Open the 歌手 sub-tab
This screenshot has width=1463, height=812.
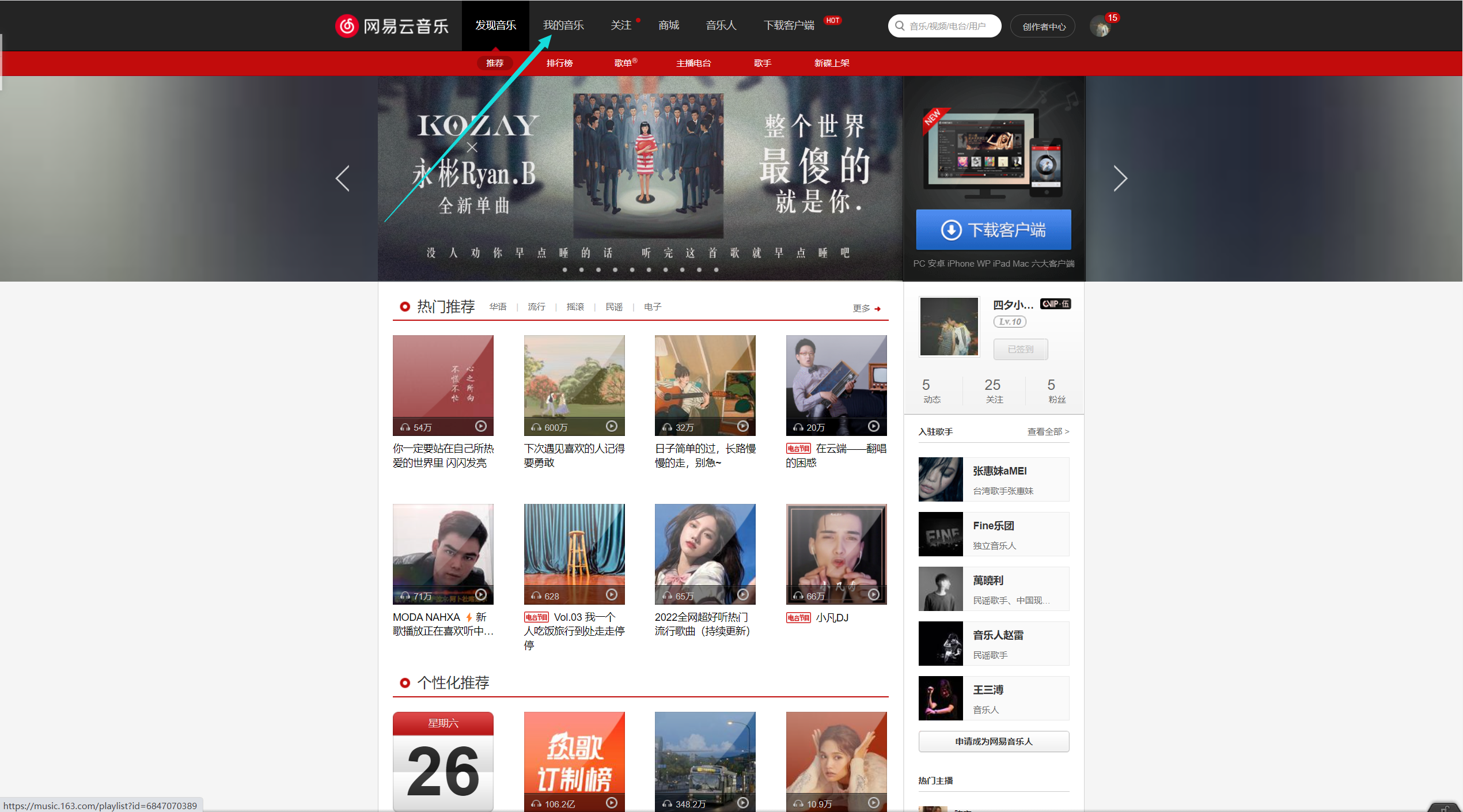tap(762, 63)
